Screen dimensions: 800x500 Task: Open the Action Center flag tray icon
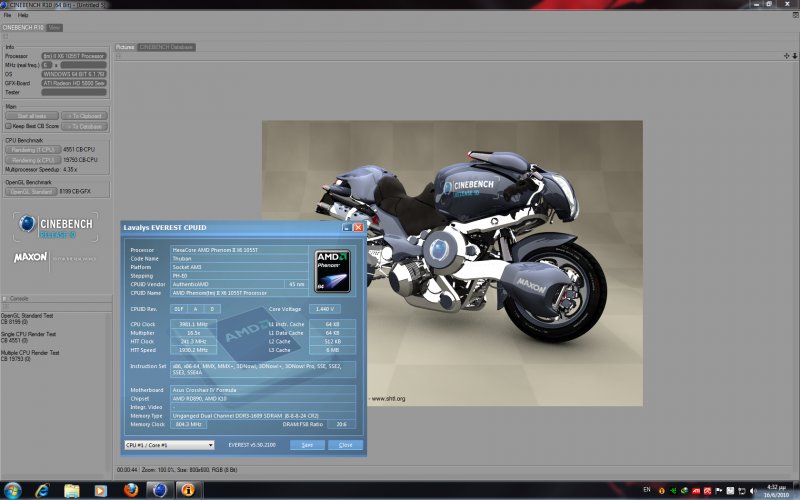point(719,491)
